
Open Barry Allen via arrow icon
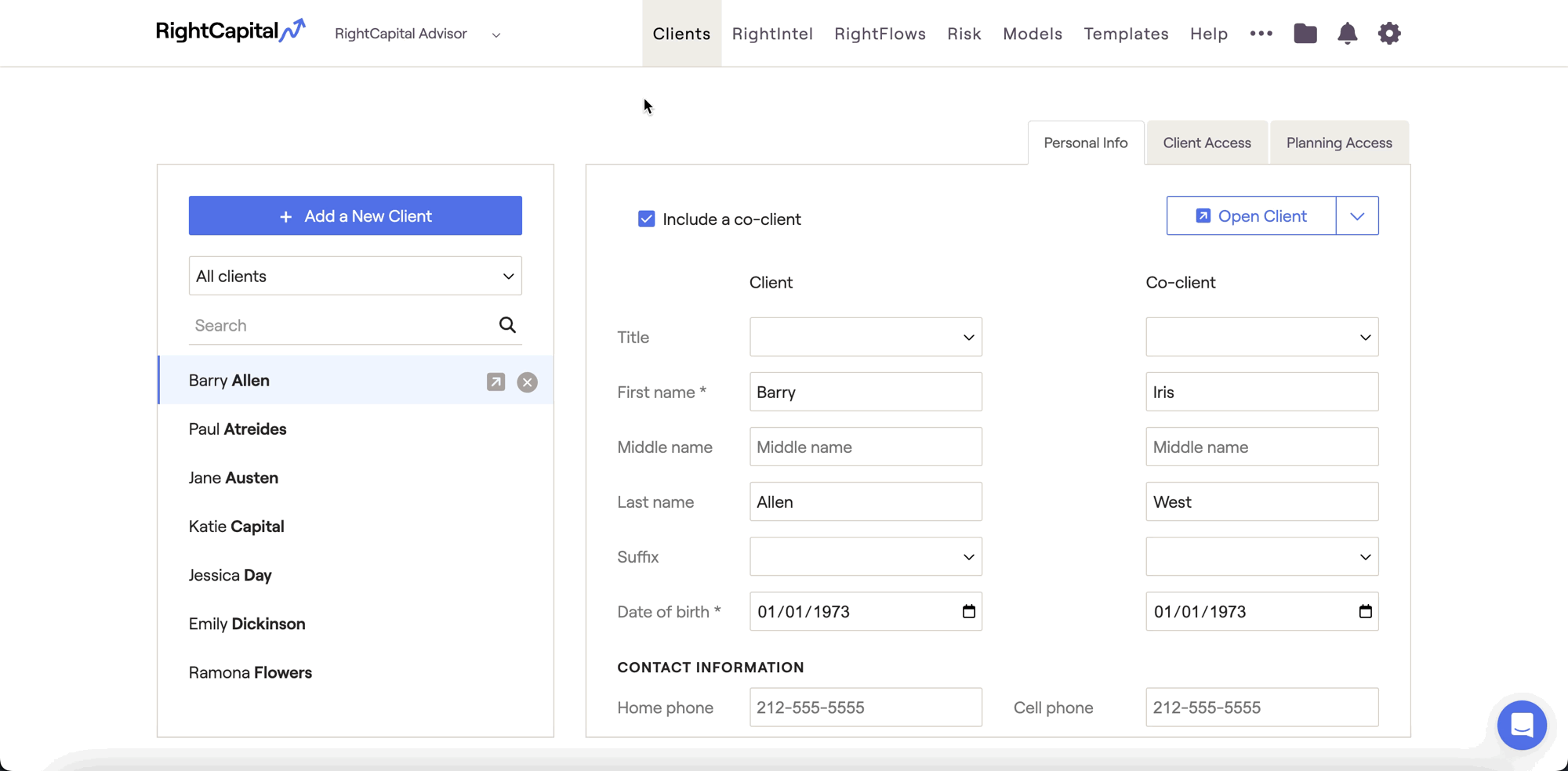point(495,382)
